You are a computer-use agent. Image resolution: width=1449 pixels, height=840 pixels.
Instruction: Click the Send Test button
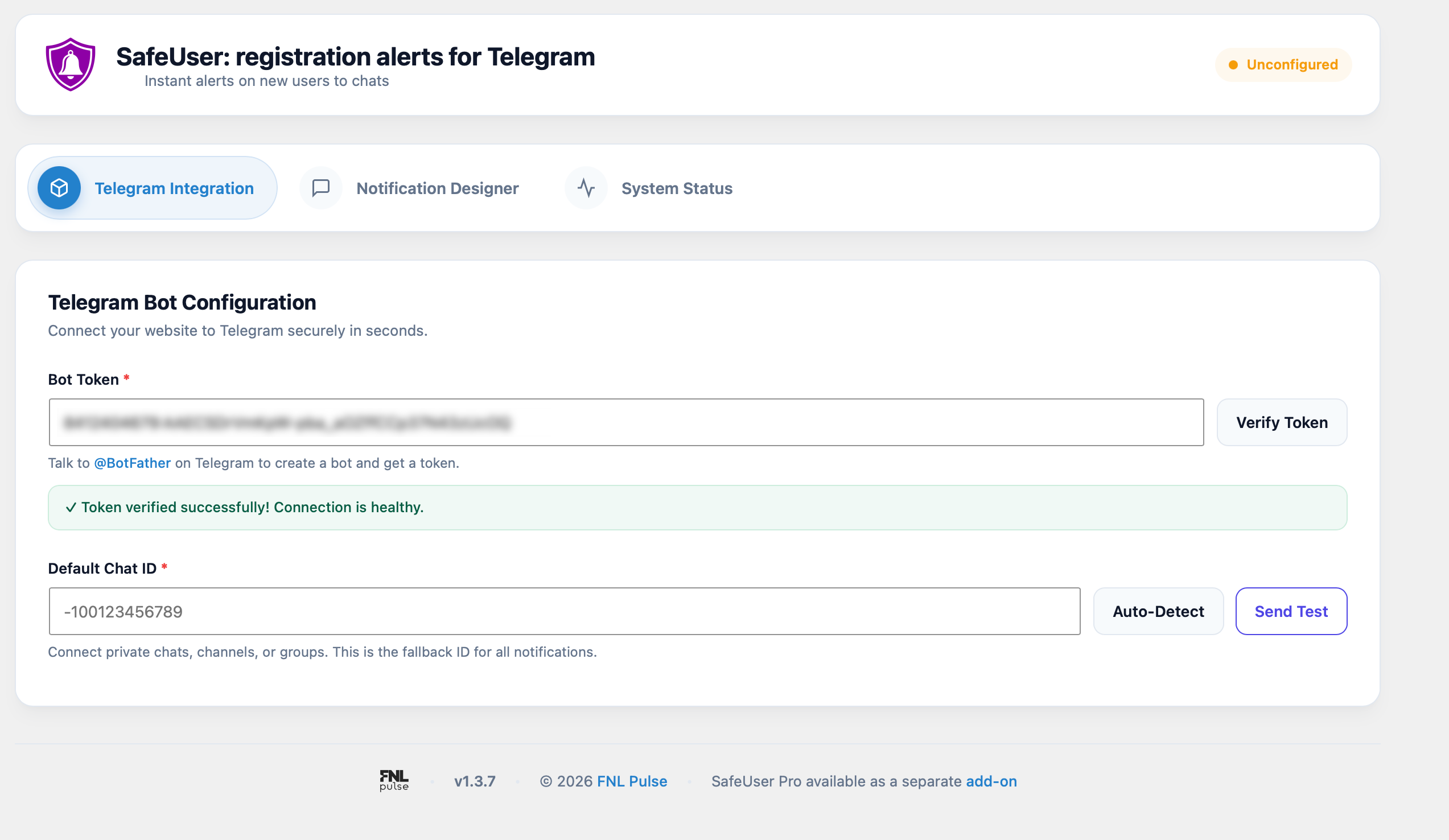coord(1291,611)
